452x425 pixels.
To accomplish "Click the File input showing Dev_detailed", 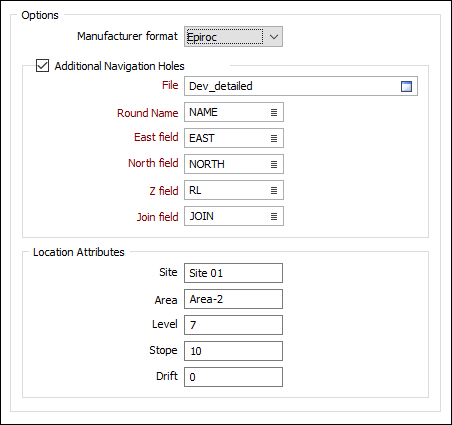I will click(x=301, y=86).
